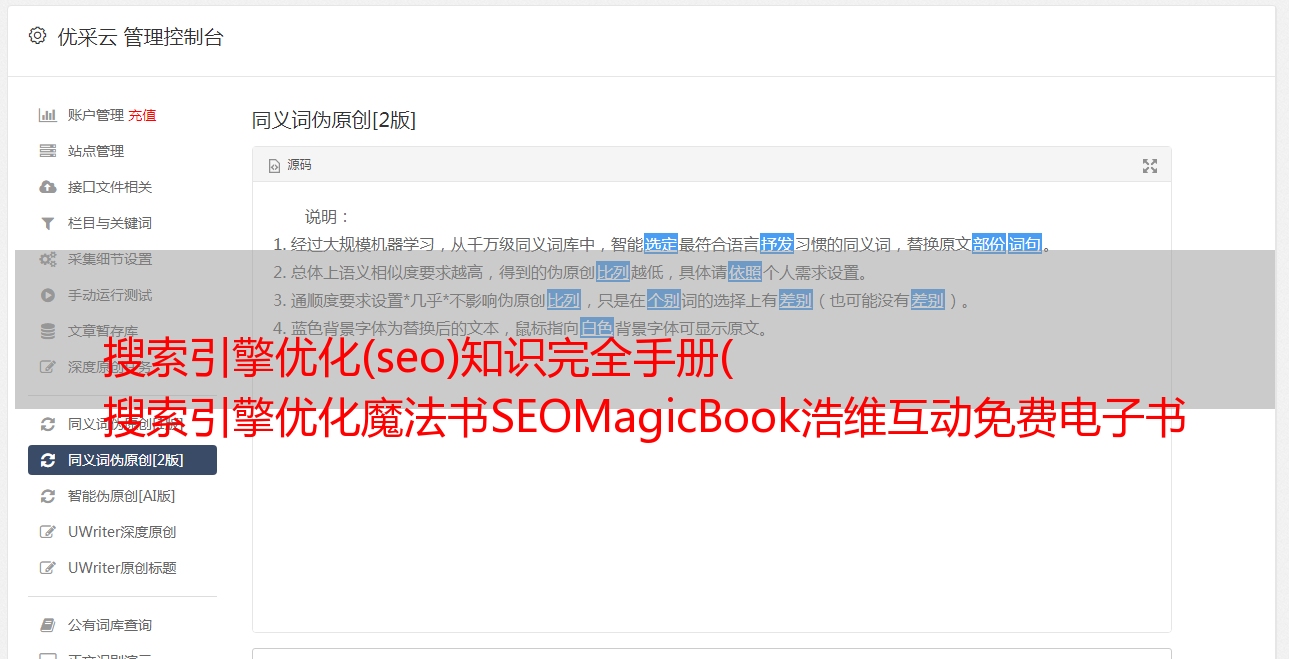
Task: Click the 优采云 管理控制台 title link
Action: click(140, 37)
